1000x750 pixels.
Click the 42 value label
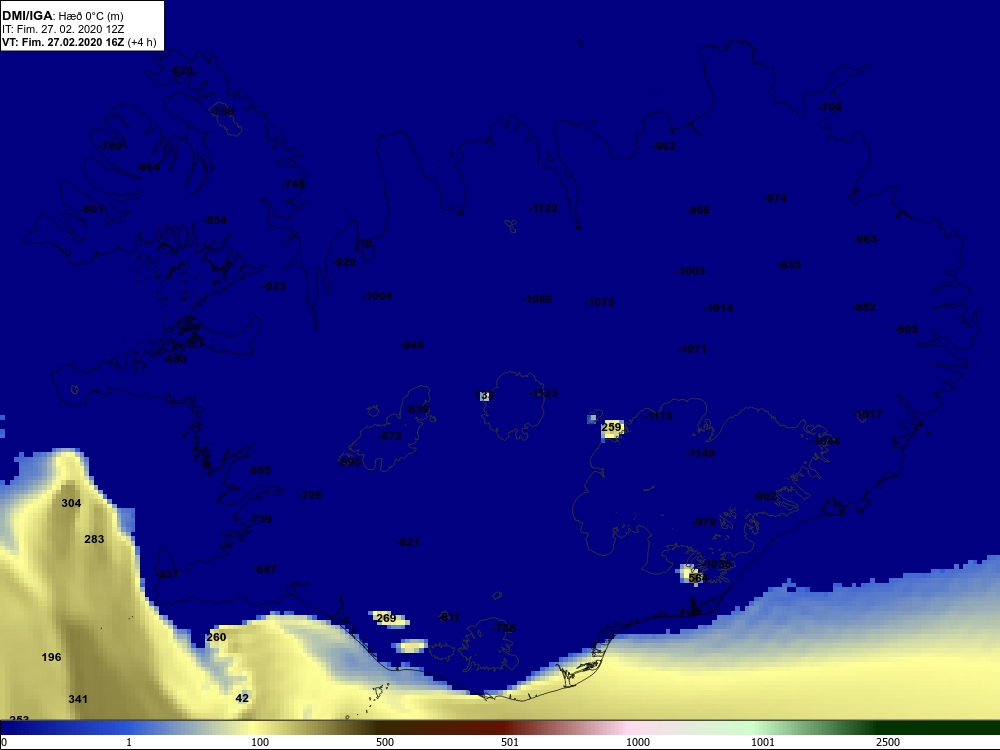pyautogui.click(x=242, y=698)
